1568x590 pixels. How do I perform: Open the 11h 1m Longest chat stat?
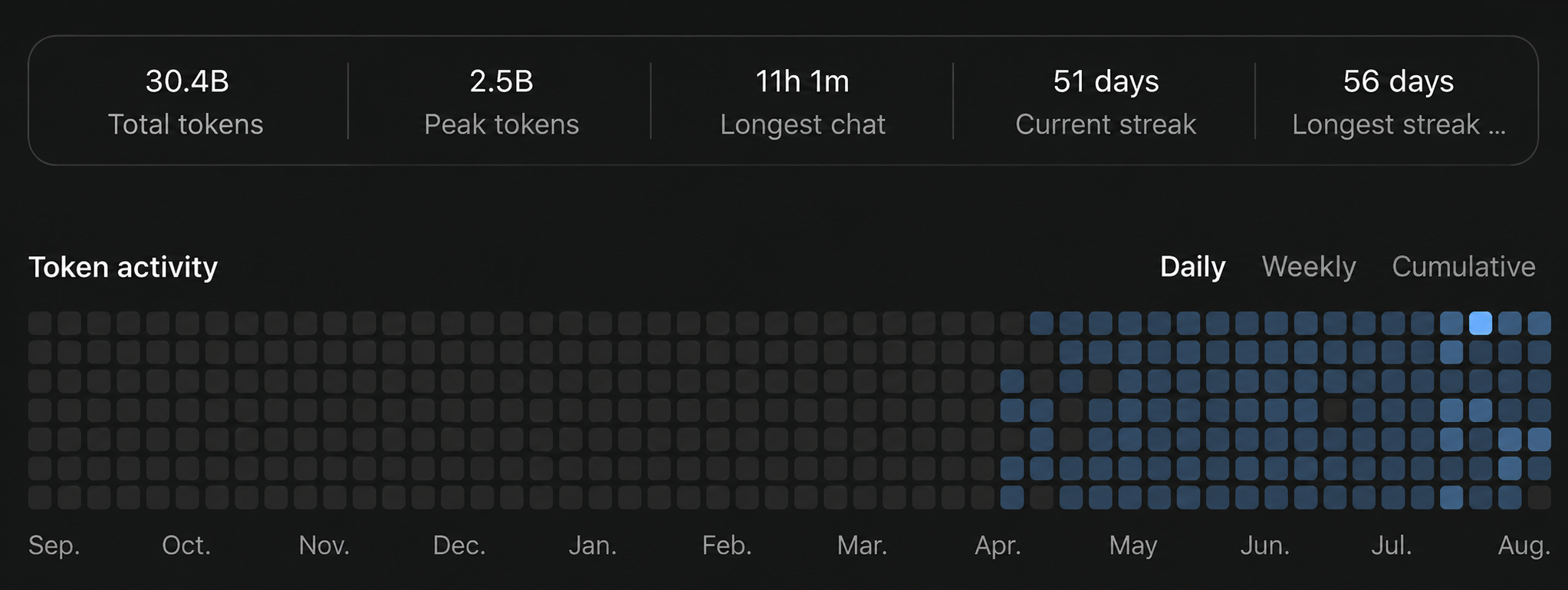[803, 101]
